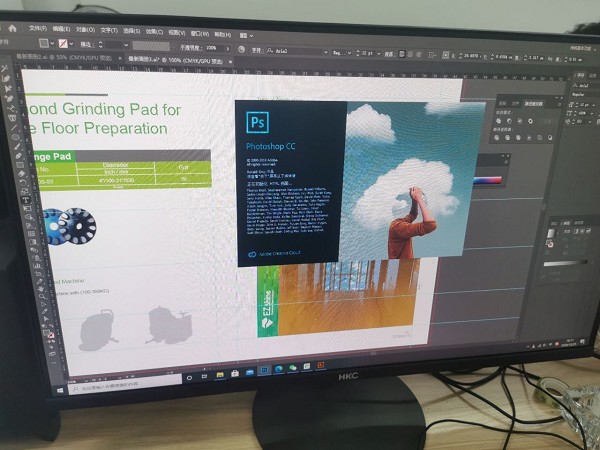600x450 pixels.
Task: Open the 效果(C) Effect menu
Action: pyautogui.click(x=154, y=32)
